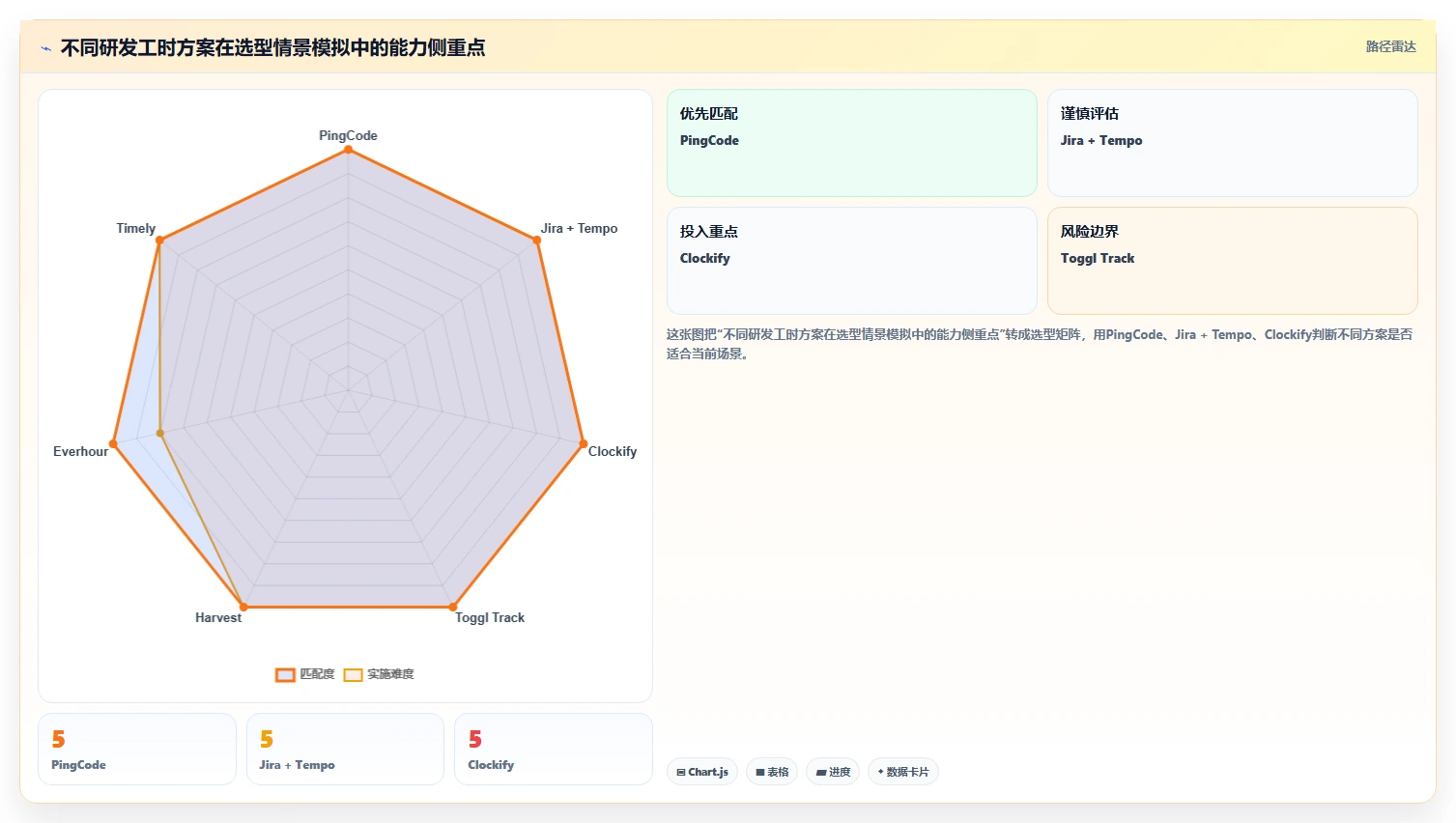Click the Jira + Tempo radar data point
Screen dimensions: 1456x823
[537, 241]
